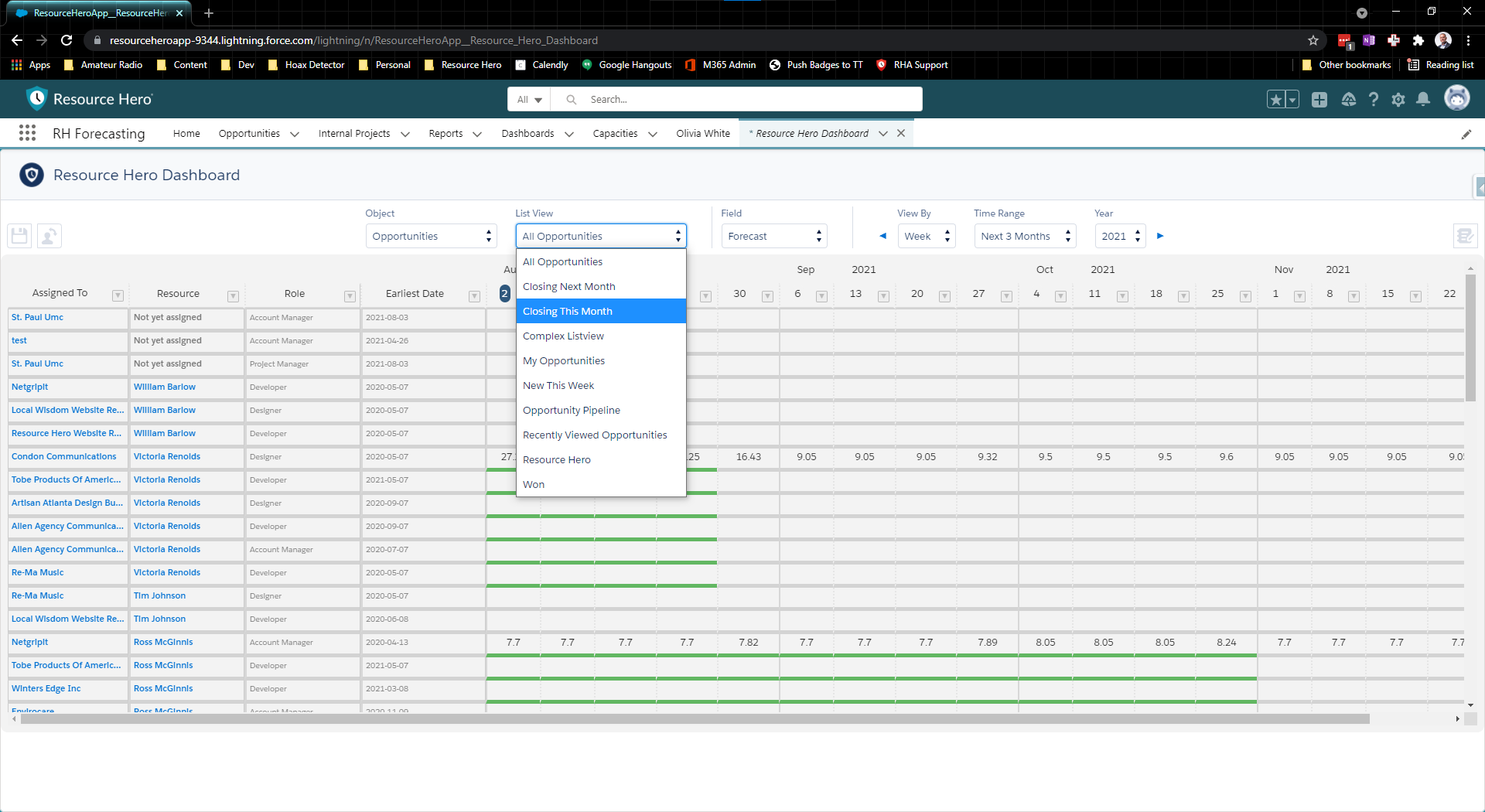Open Salesforce Help question mark icon
The width and height of the screenshot is (1485, 812).
point(1373,99)
